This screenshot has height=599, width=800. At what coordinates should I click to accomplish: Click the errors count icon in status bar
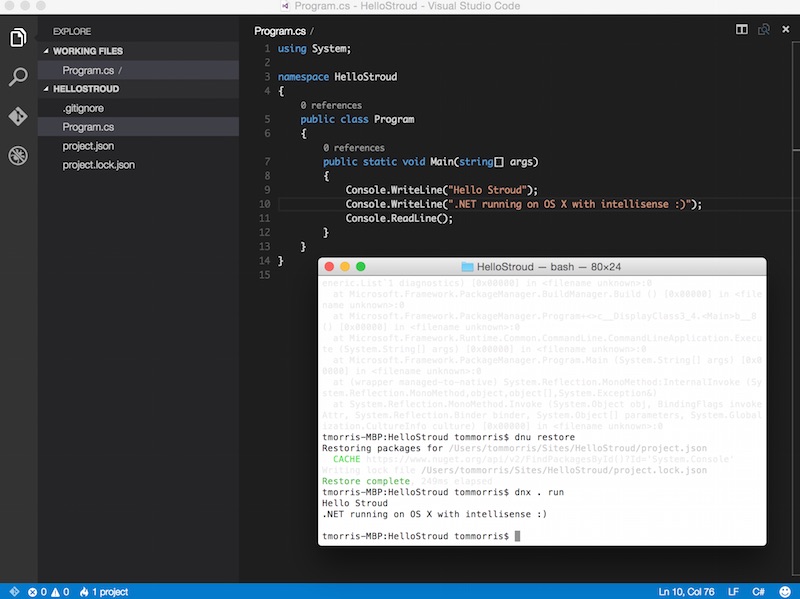click(x=35, y=592)
